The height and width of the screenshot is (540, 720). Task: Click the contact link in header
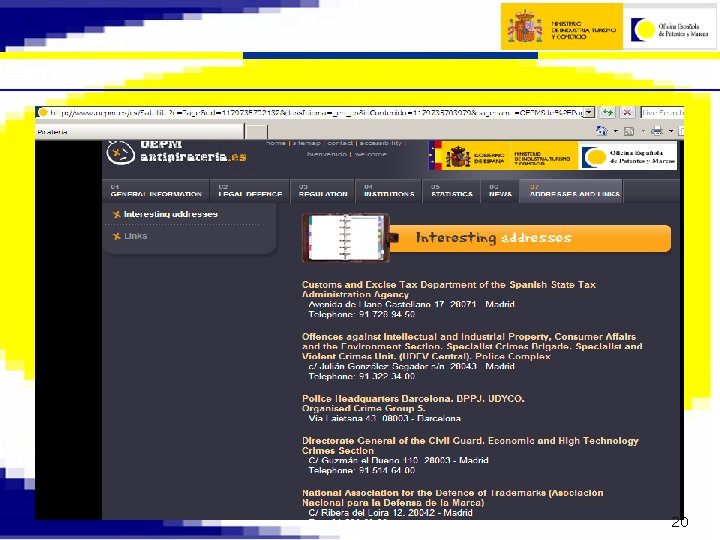[x=340, y=143]
